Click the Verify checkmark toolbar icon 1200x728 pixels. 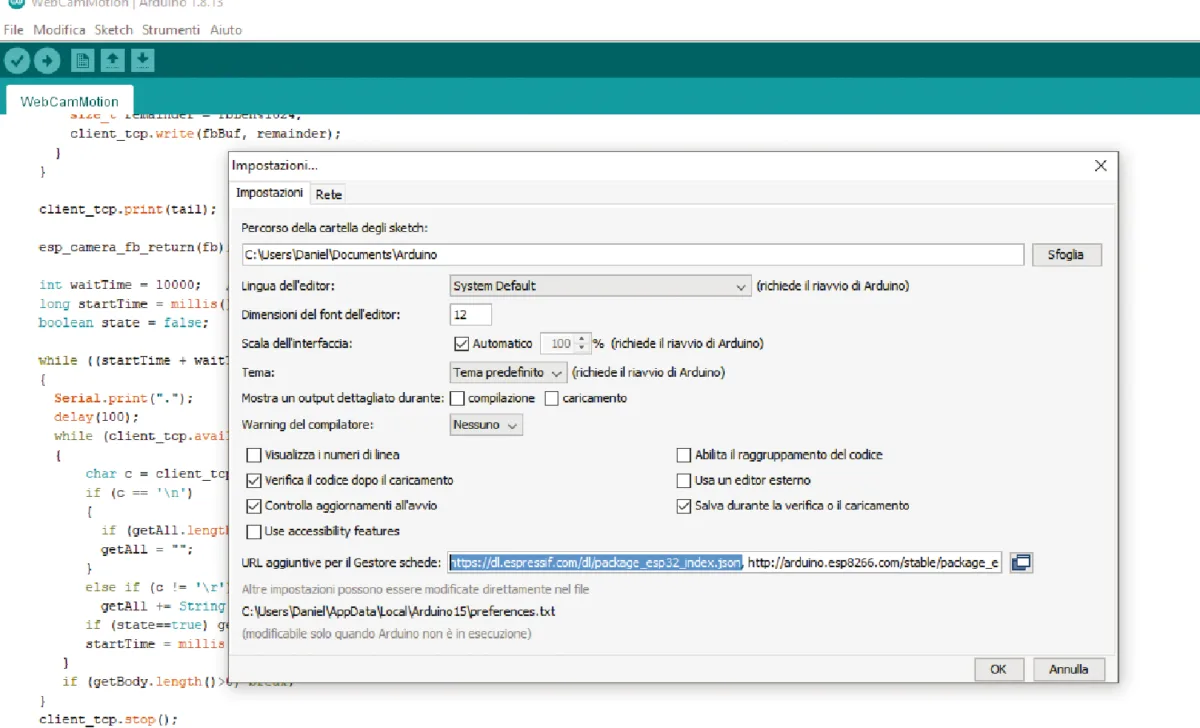click(17, 62)
